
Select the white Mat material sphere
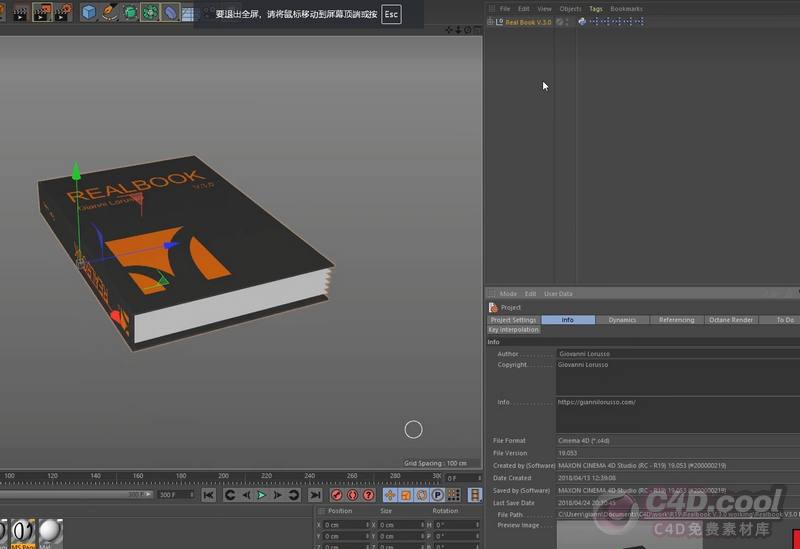pyautogui.click(x=50, y=533)
